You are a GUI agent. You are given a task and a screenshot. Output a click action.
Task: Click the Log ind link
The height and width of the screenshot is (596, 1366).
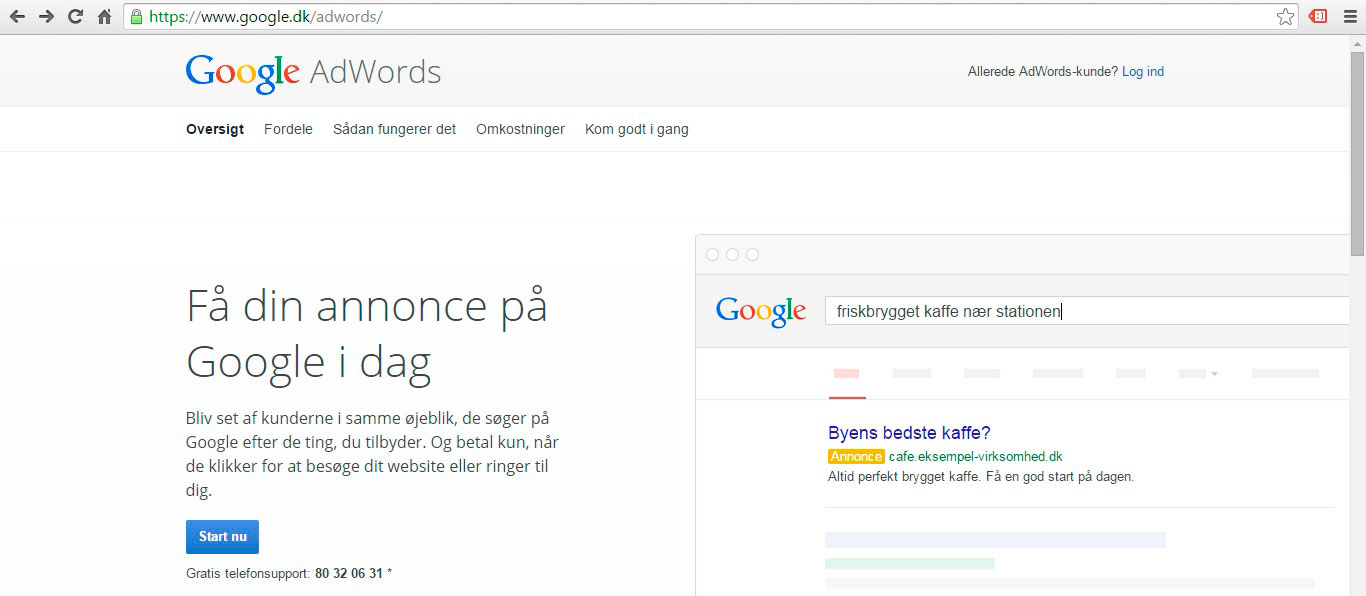tap(1142, 72)
